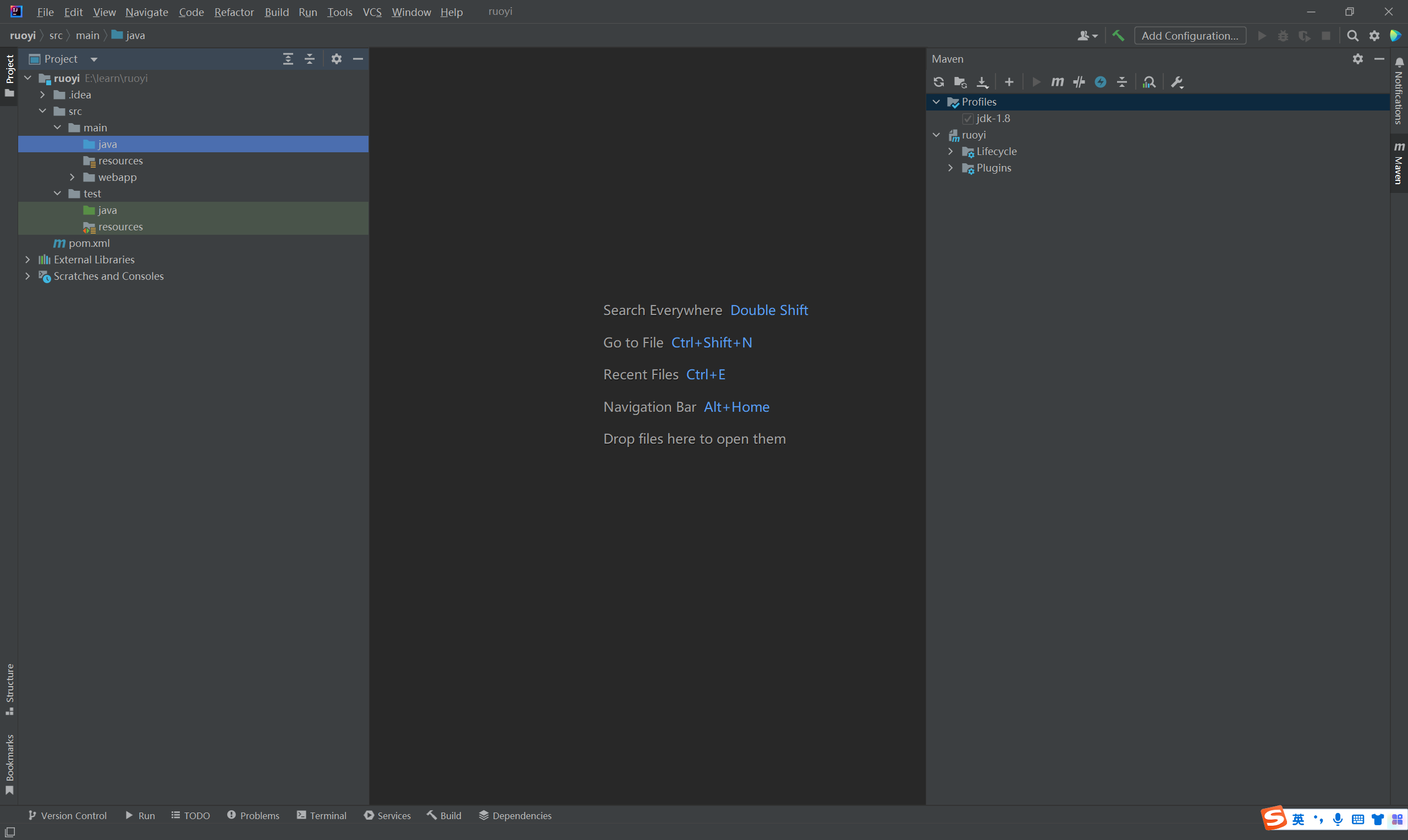1408x840 pixels.
Task: Click Execute Maven Goal icon
Action: 1057,82
